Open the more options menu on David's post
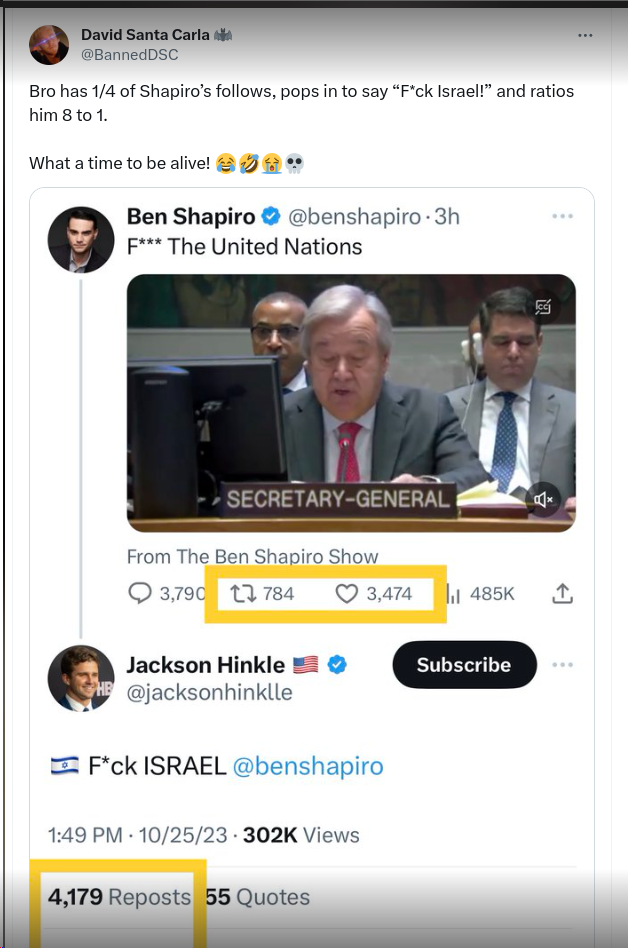Viewport: 628px width, 948px height. 585,35
